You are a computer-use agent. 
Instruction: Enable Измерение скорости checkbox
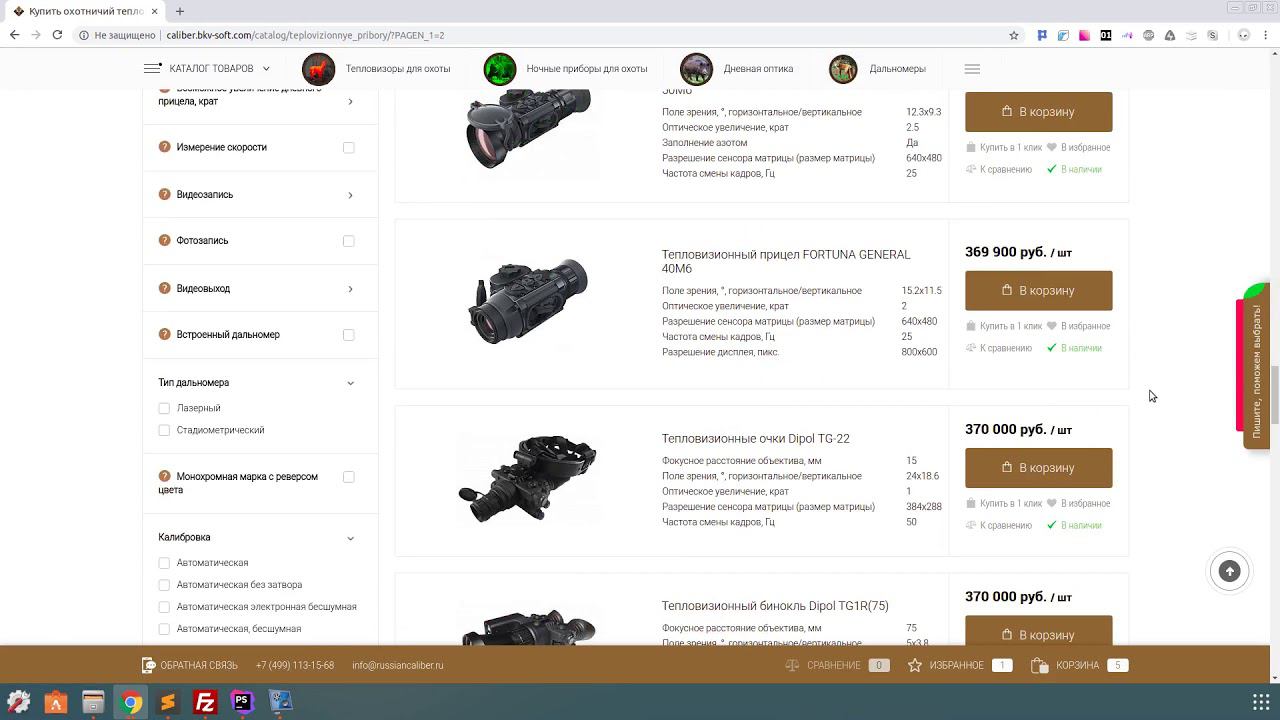[349, 147]
